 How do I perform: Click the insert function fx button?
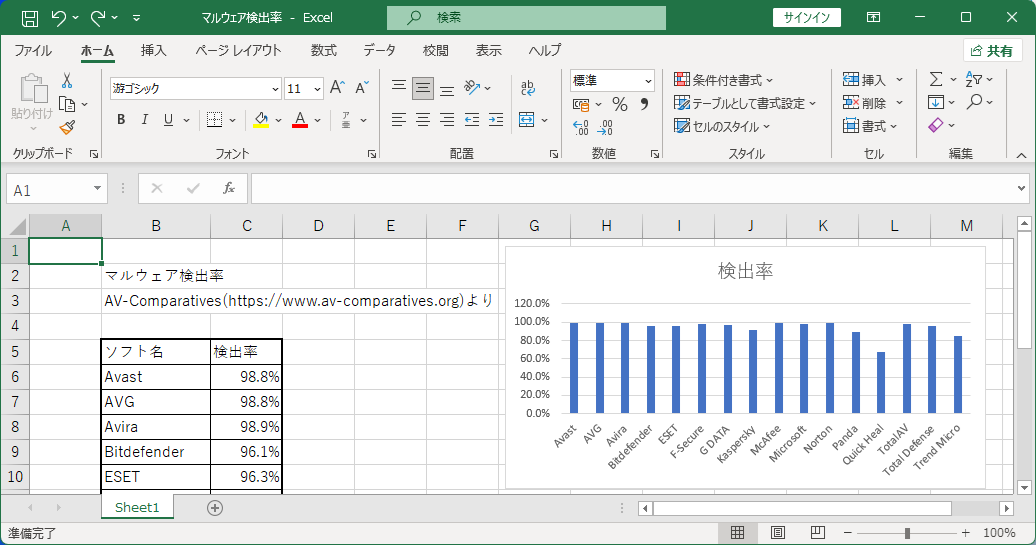click(229, 189)
